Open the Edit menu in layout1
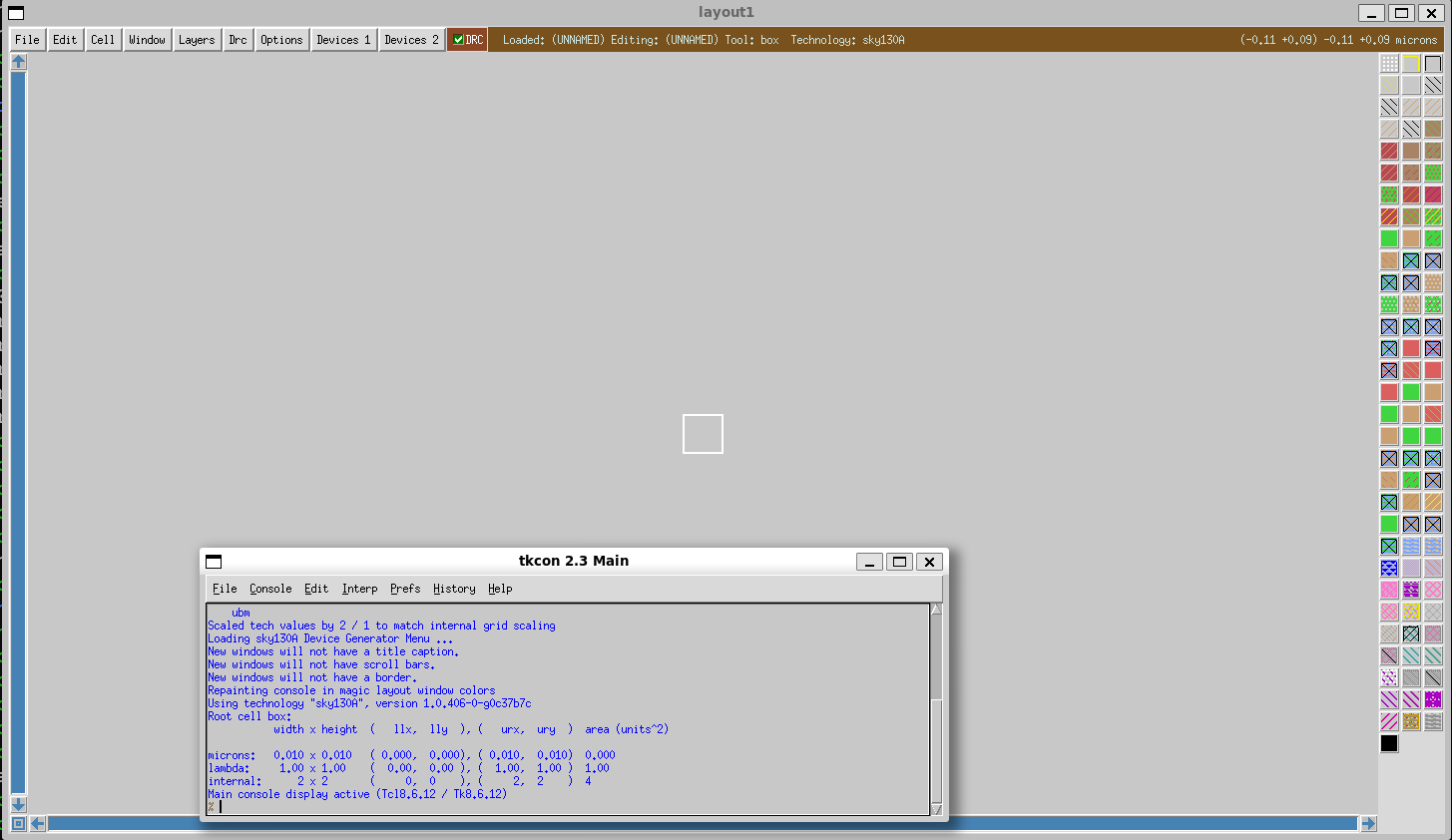Screen dimensions: 1452x840 coord(65,40)
